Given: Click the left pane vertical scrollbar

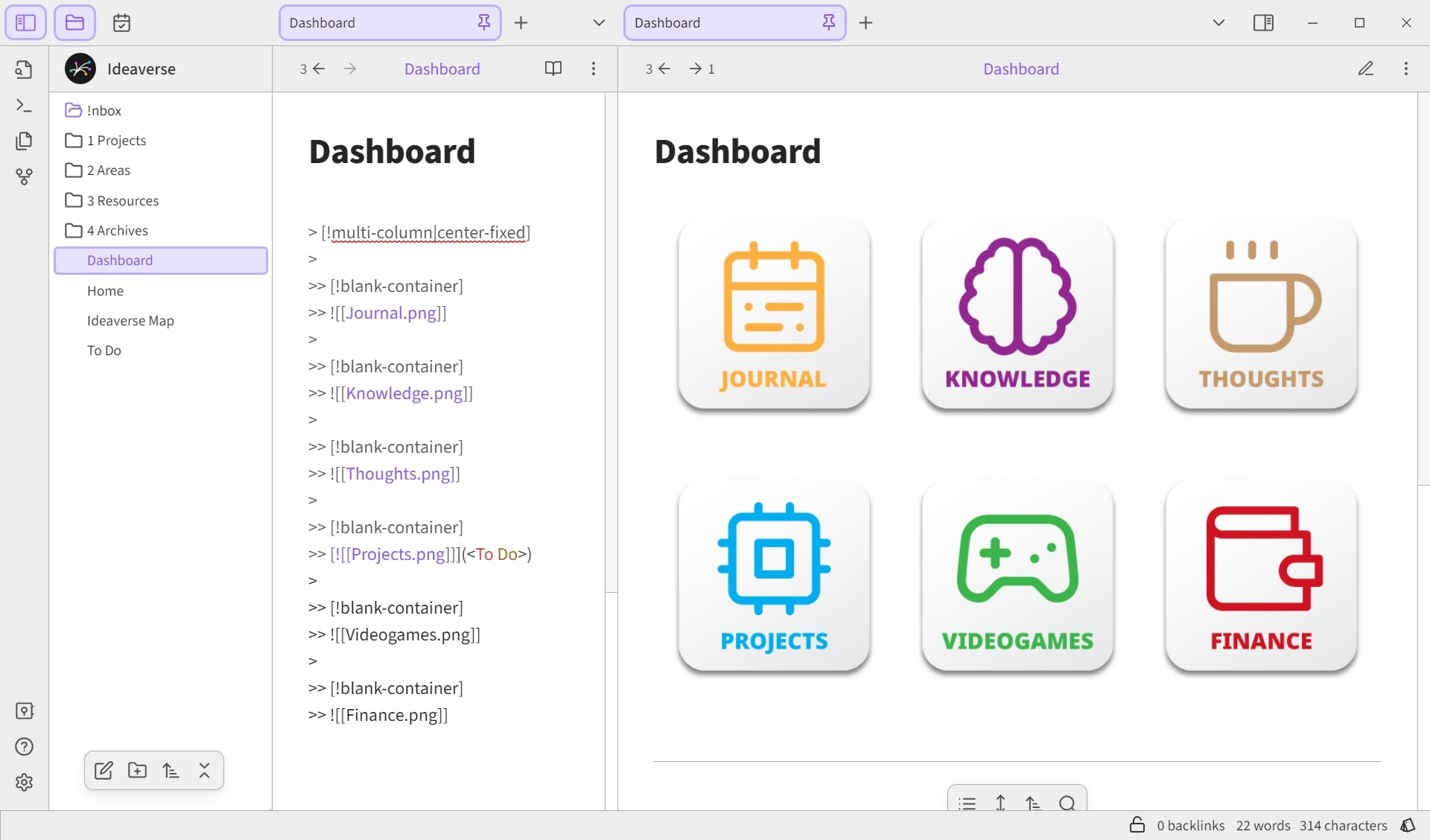Looking at the screenshot, I should [x=611, y=343].
